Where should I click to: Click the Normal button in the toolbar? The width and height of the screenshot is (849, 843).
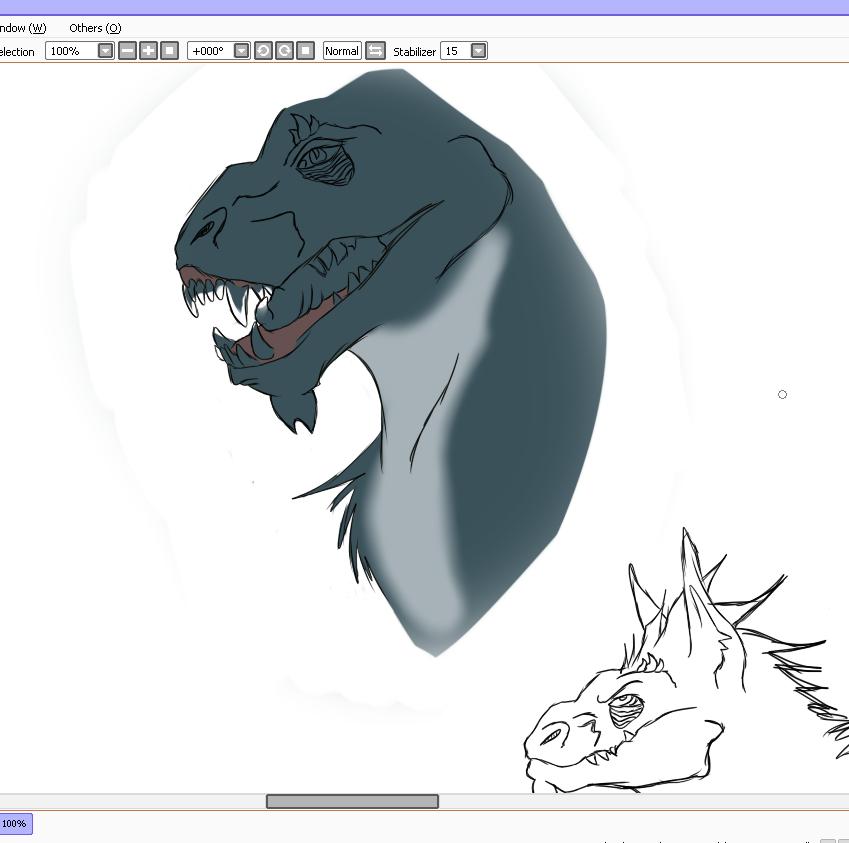[342, 51]
